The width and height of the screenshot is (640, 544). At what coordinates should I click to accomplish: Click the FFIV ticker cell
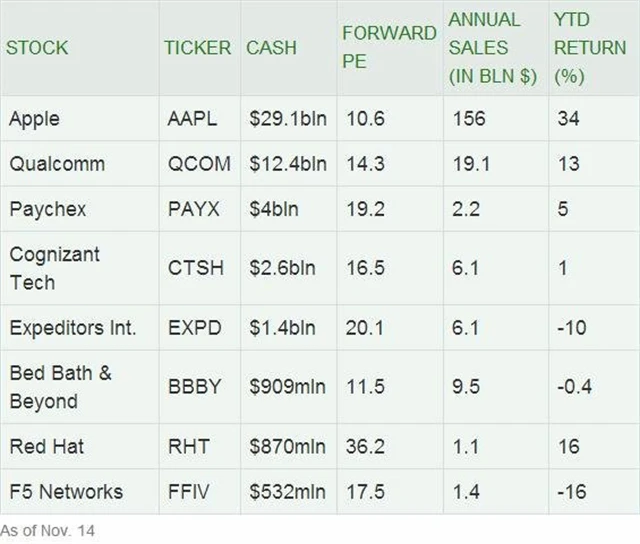click(190, 491)
